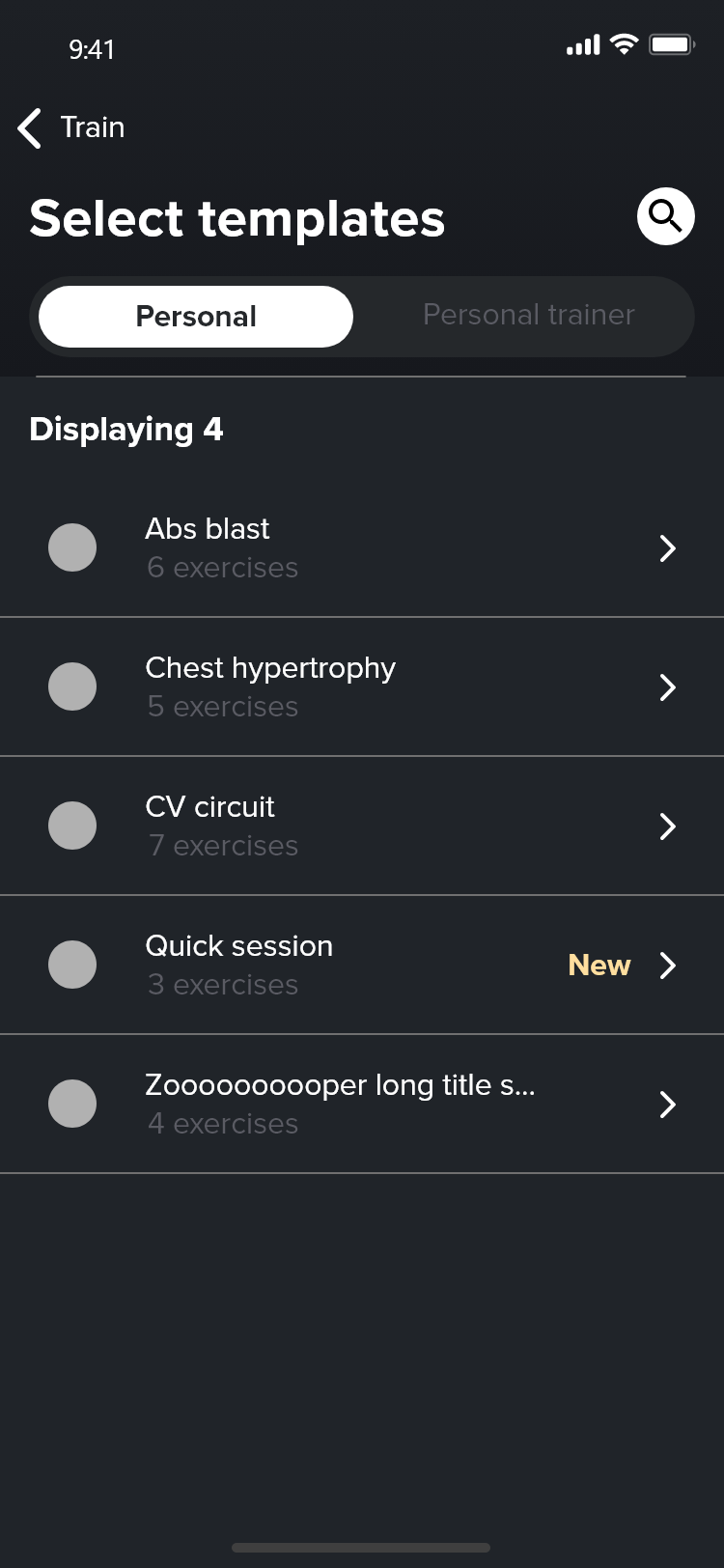Open Zooooooooper long title chevron
The width and height of the screenshot is (724, 1568).
(667, 1104)
